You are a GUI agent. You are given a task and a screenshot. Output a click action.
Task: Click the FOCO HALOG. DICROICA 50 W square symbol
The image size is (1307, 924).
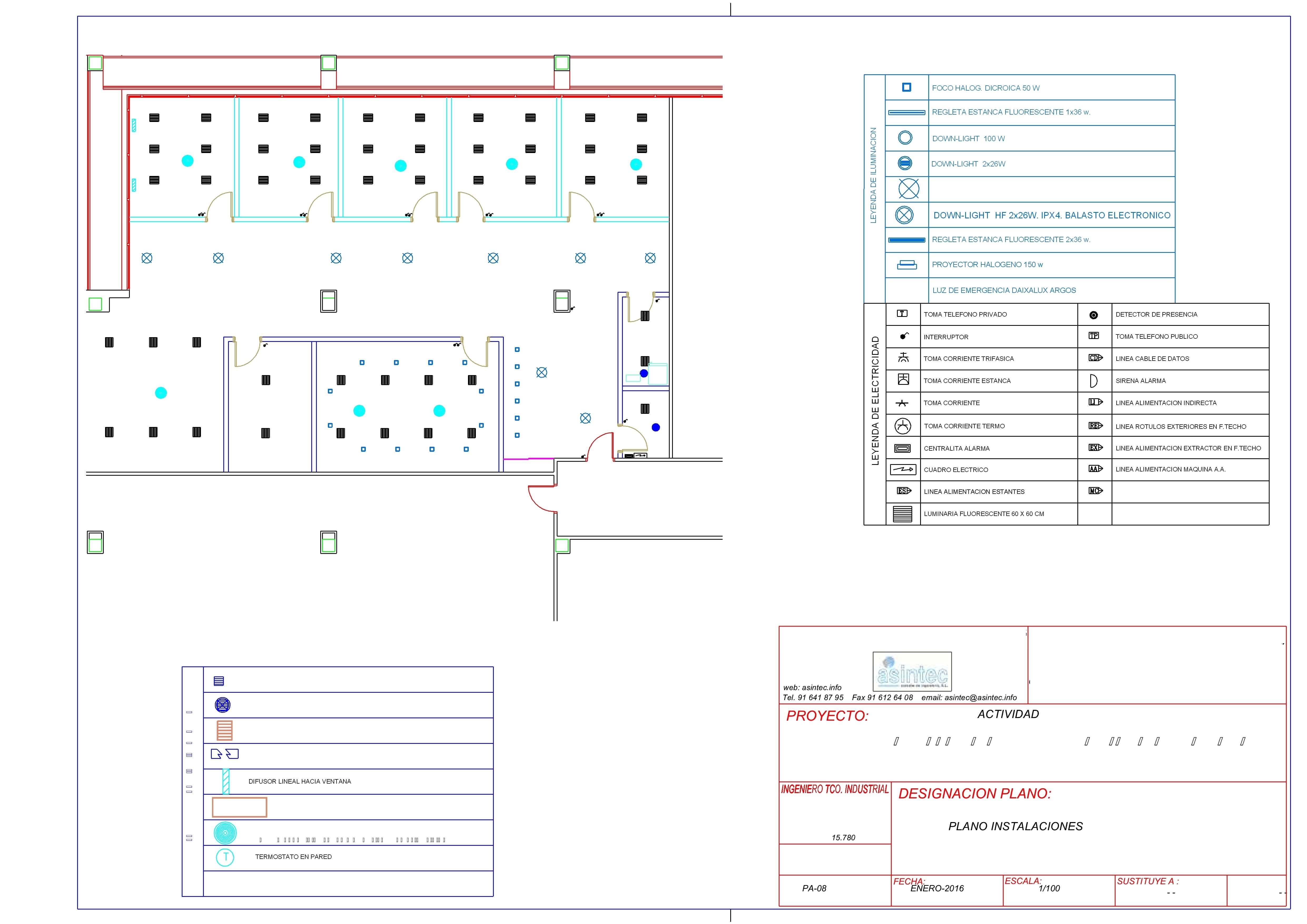(x=907, y=87)
